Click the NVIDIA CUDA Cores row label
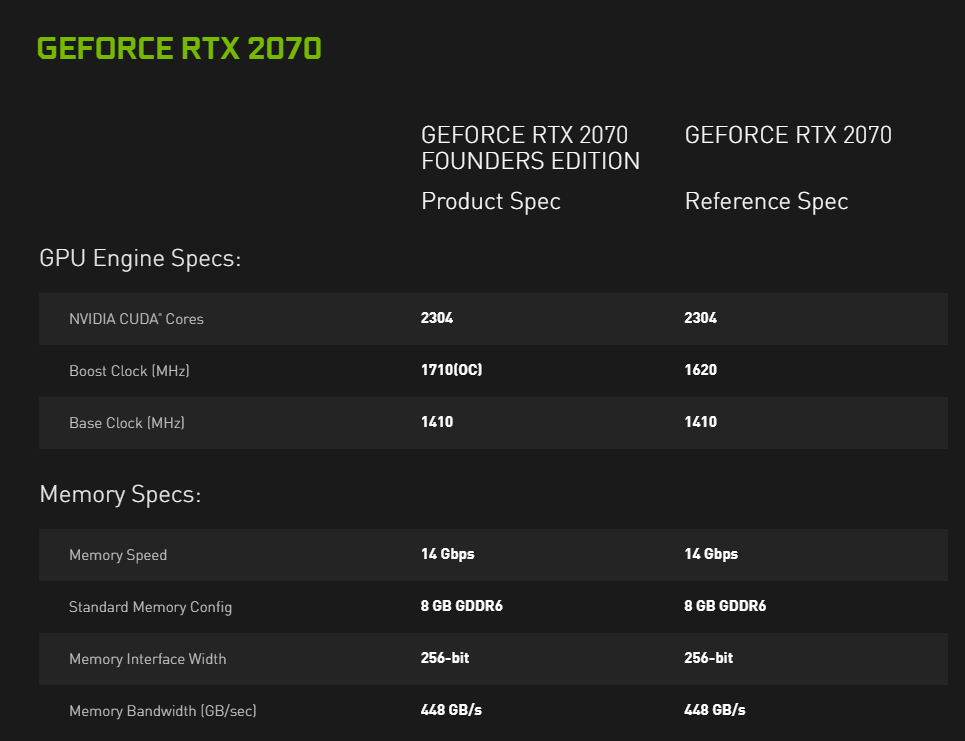The width and height of the screenshot is (965, 741). click(x=136, y=319)
